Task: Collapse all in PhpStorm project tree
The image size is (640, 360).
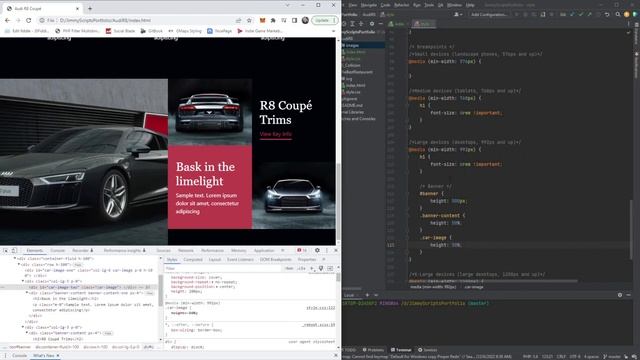Action: point(361,24)
